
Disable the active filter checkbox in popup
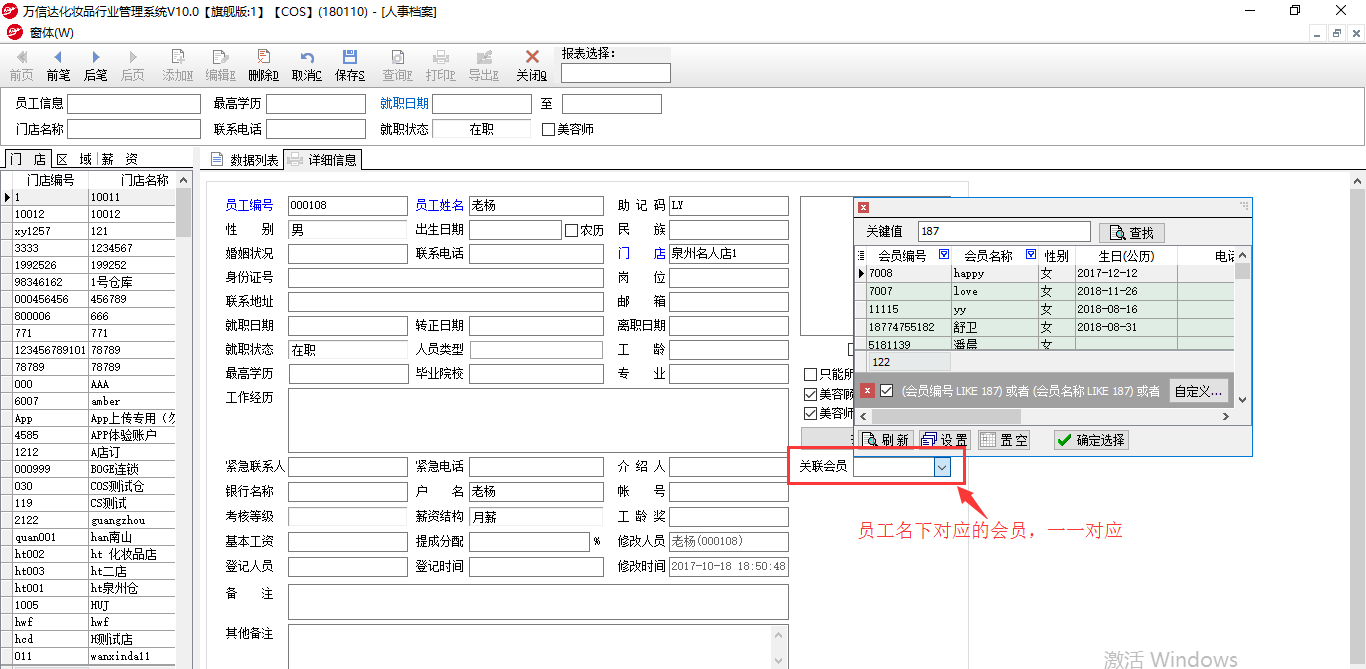[886, 391]
